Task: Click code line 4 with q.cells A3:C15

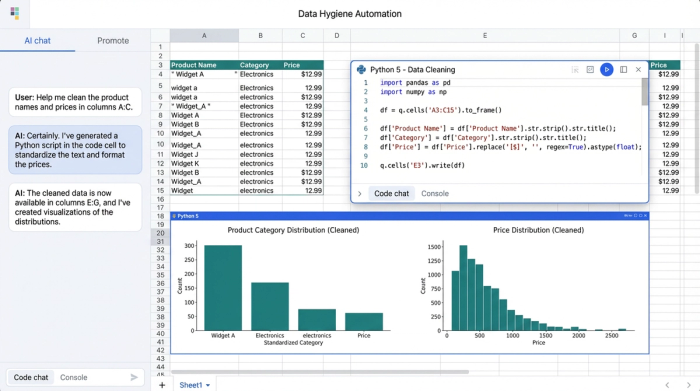Action: point(441,110)
